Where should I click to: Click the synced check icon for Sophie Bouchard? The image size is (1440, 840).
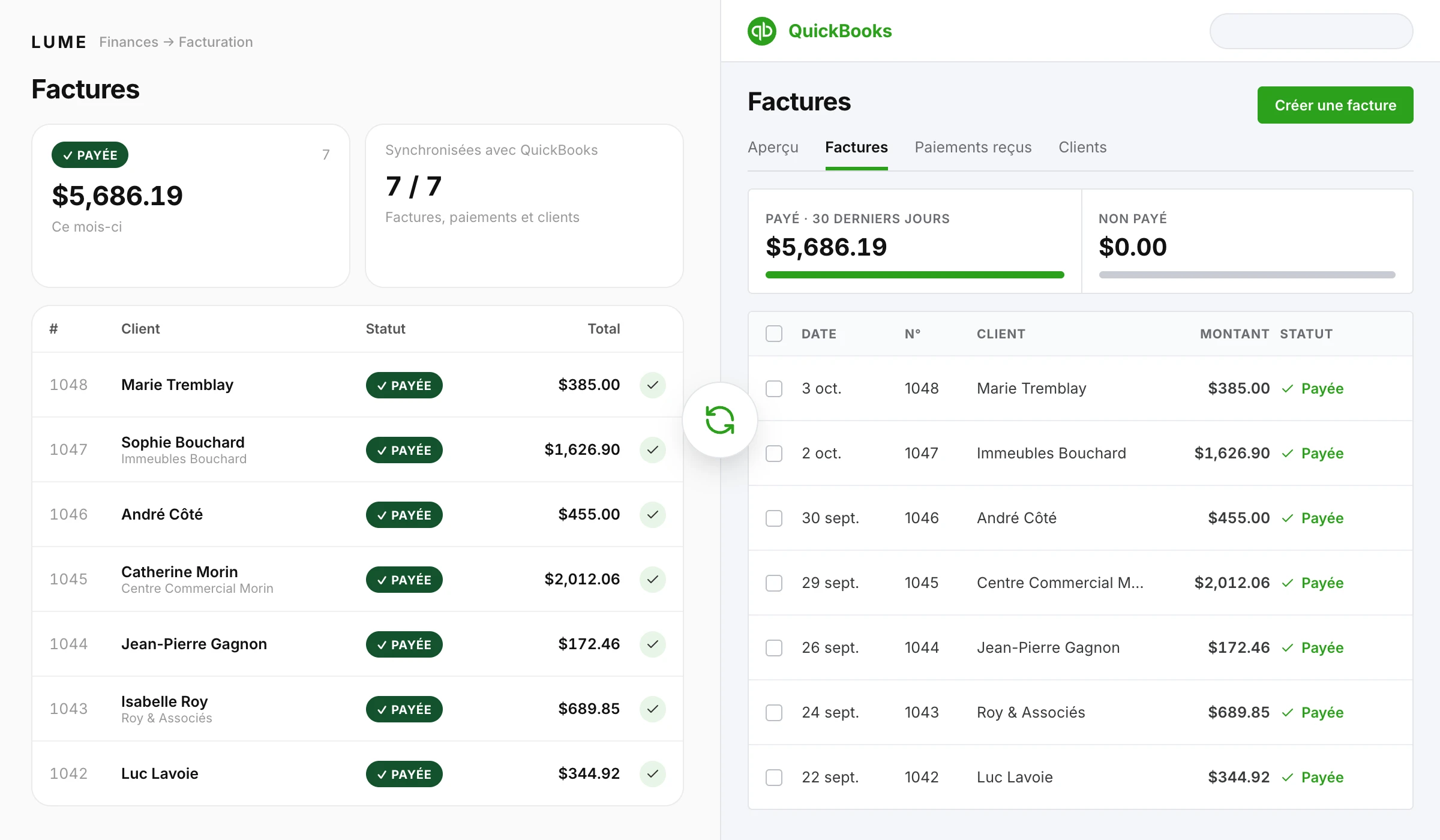click(x=653, y=450)
